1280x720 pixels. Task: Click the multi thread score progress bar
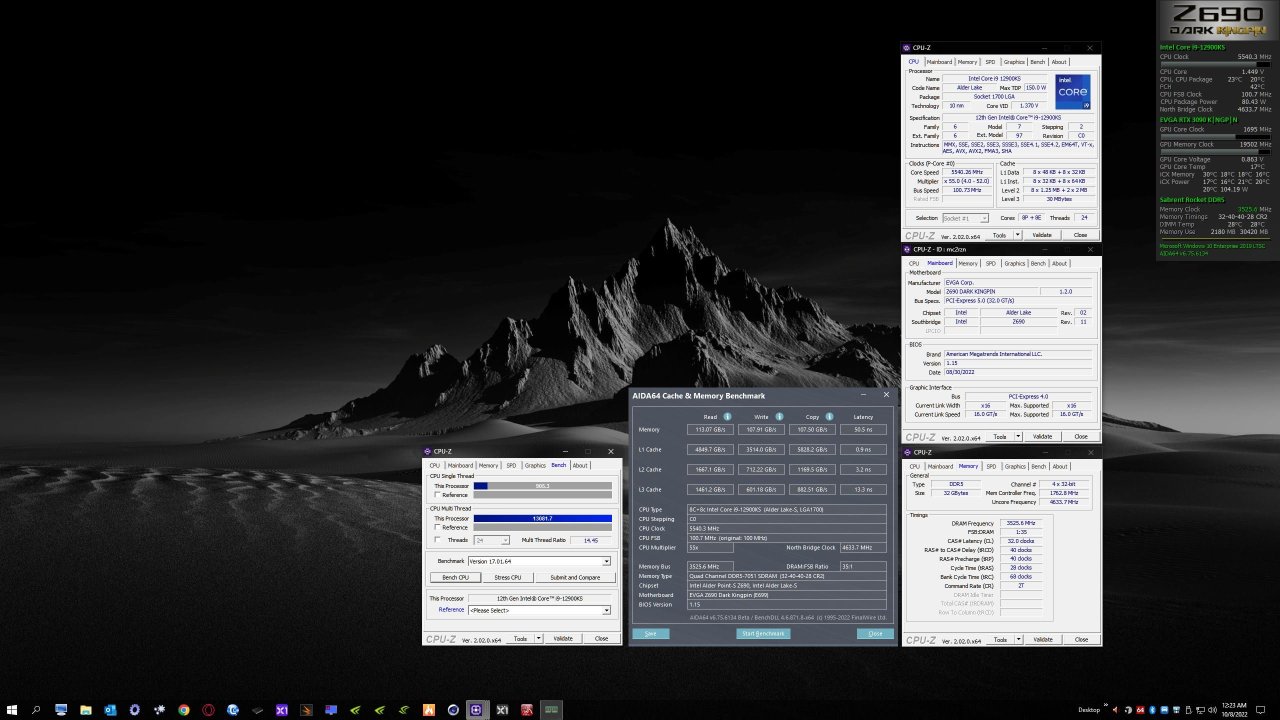pos(542,518)
